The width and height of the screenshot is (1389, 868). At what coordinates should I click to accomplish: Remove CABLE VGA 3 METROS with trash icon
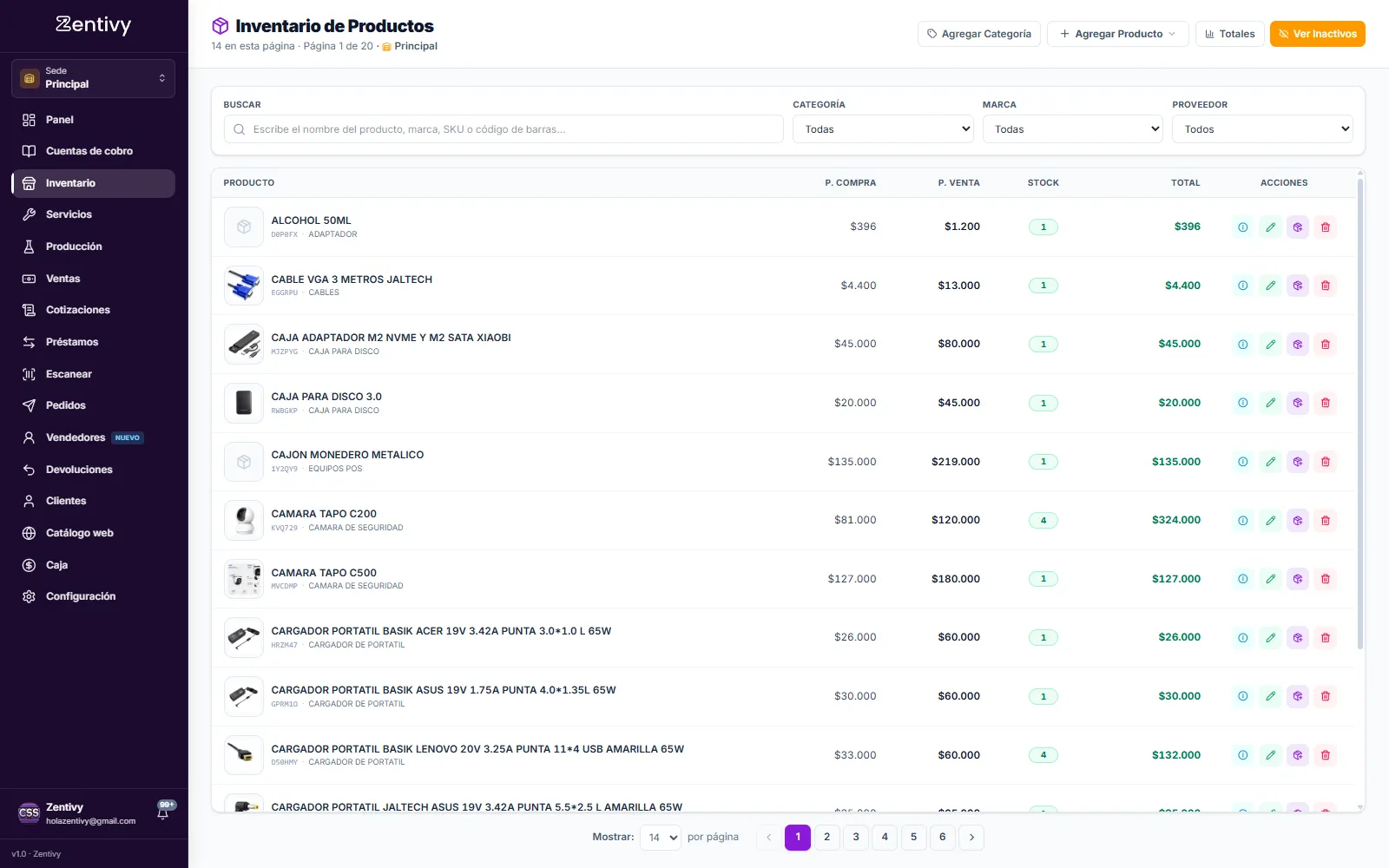pyautogui.click(x=1325, y=286)
